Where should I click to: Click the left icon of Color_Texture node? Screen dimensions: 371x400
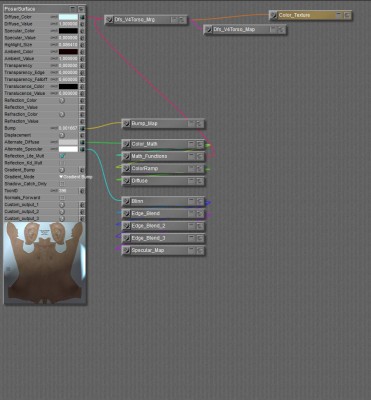273,15
